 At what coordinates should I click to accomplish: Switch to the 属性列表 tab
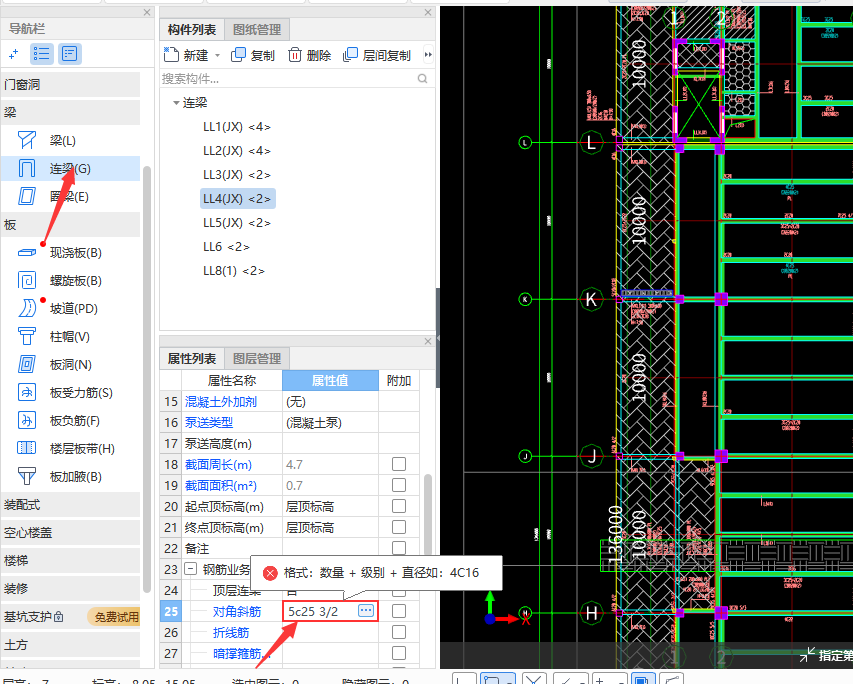point(192,359)
